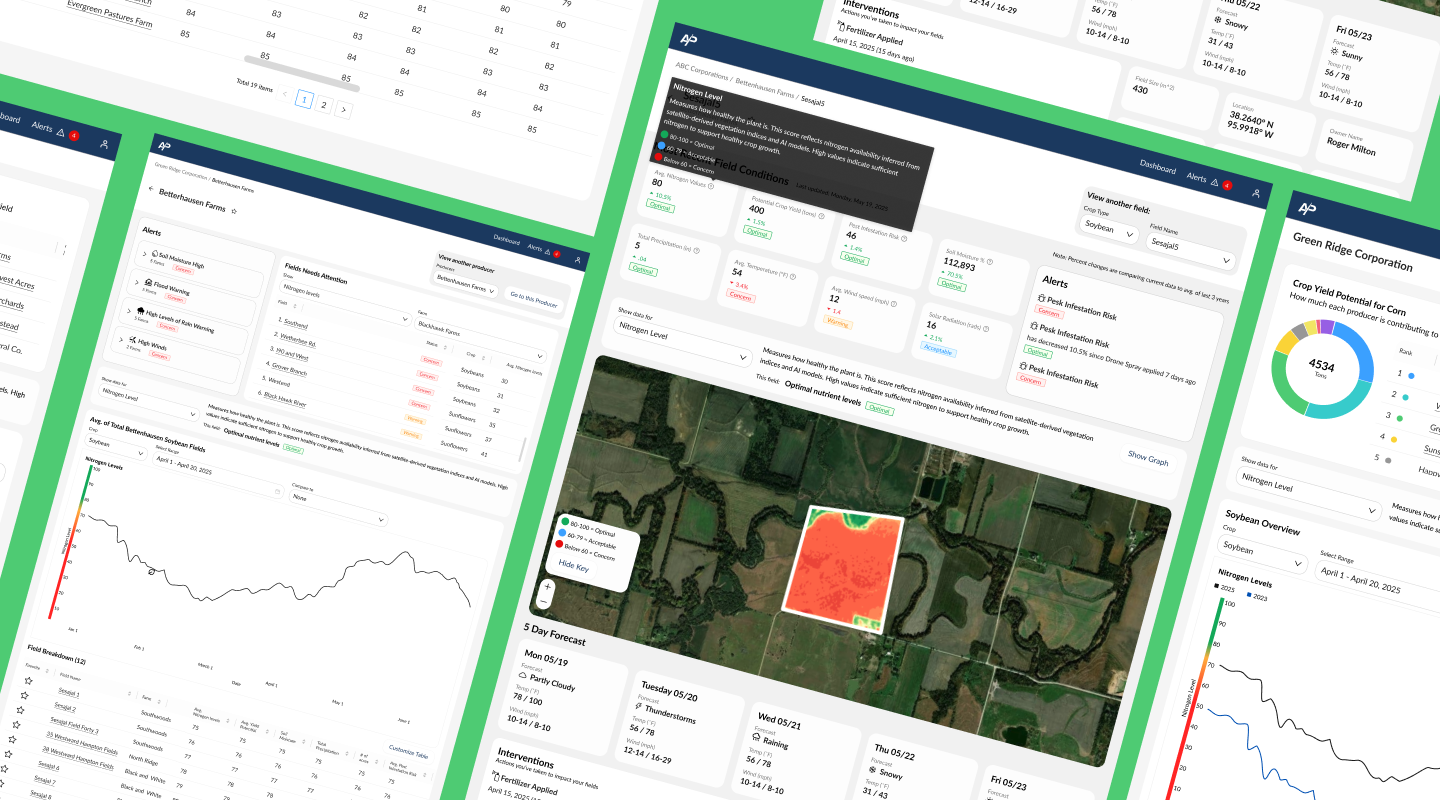Click info icon next to Potential Crop Yield
Image resolution: width=1440 pixels, height=800 pixels.
(821, 215)
